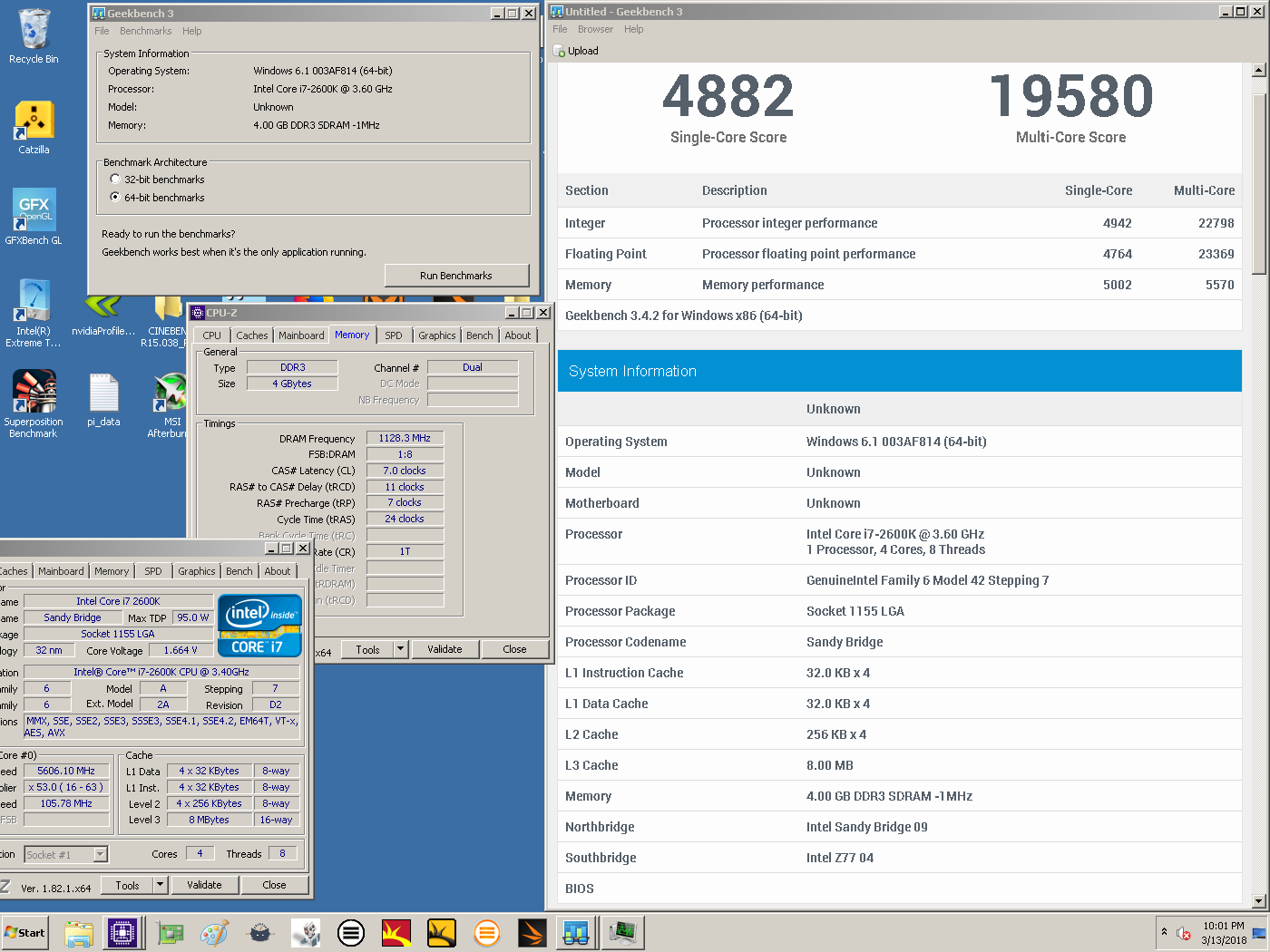The height and width of the screenshot is (952, 1270).
Task: Click the Floating Point row in results table
Action: (899, 254)
